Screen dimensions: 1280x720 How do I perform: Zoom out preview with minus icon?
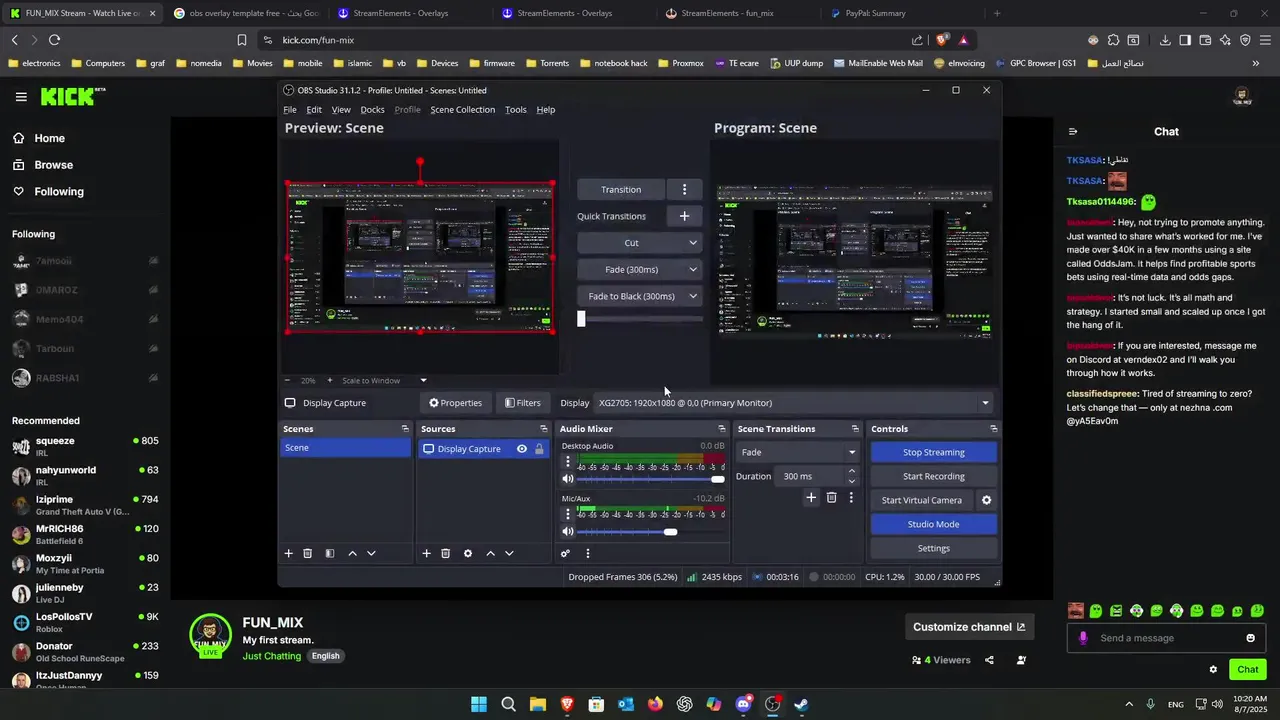[288, 380]
